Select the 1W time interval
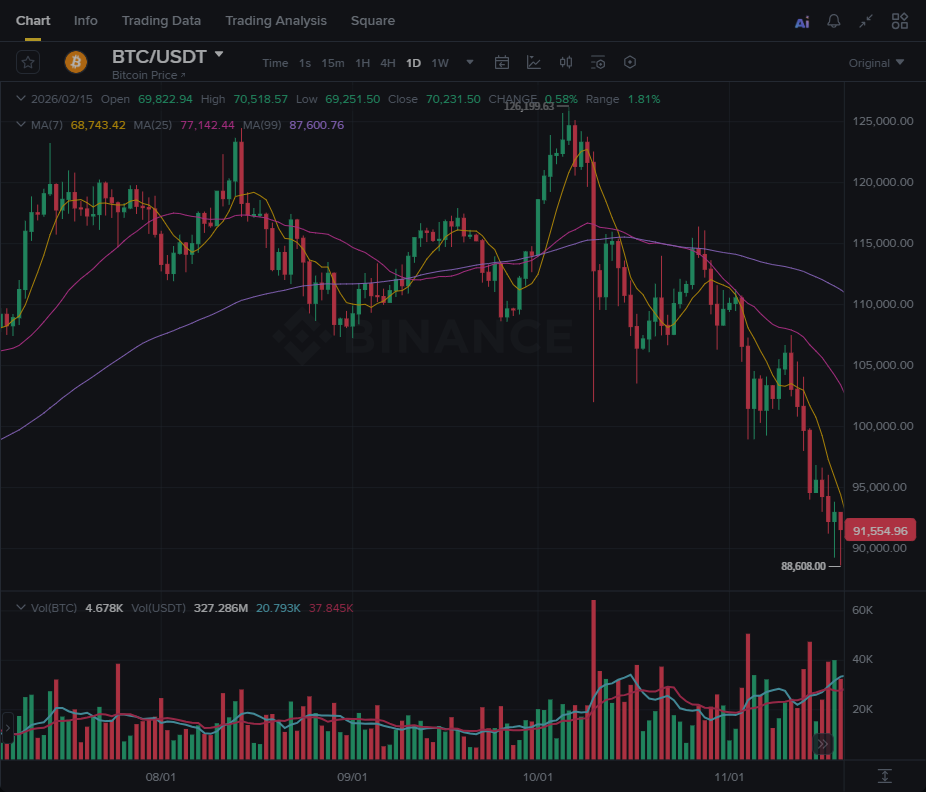The height and width of the screenshot is (792, 926). coord(440,63)
